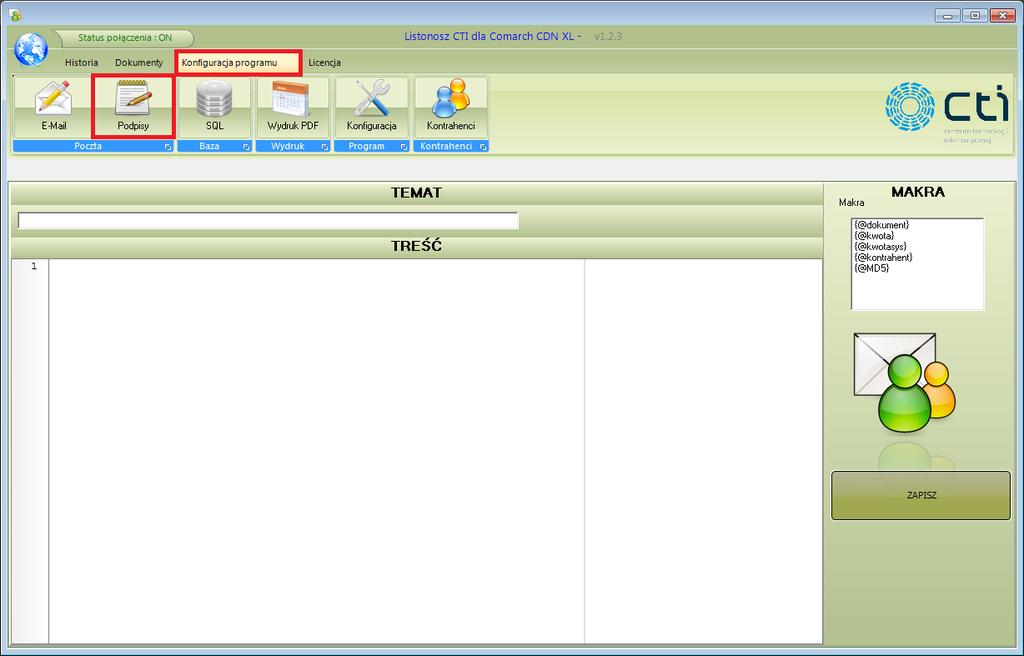Switch to the Dokumenty tab

click(x=139, y=63)
